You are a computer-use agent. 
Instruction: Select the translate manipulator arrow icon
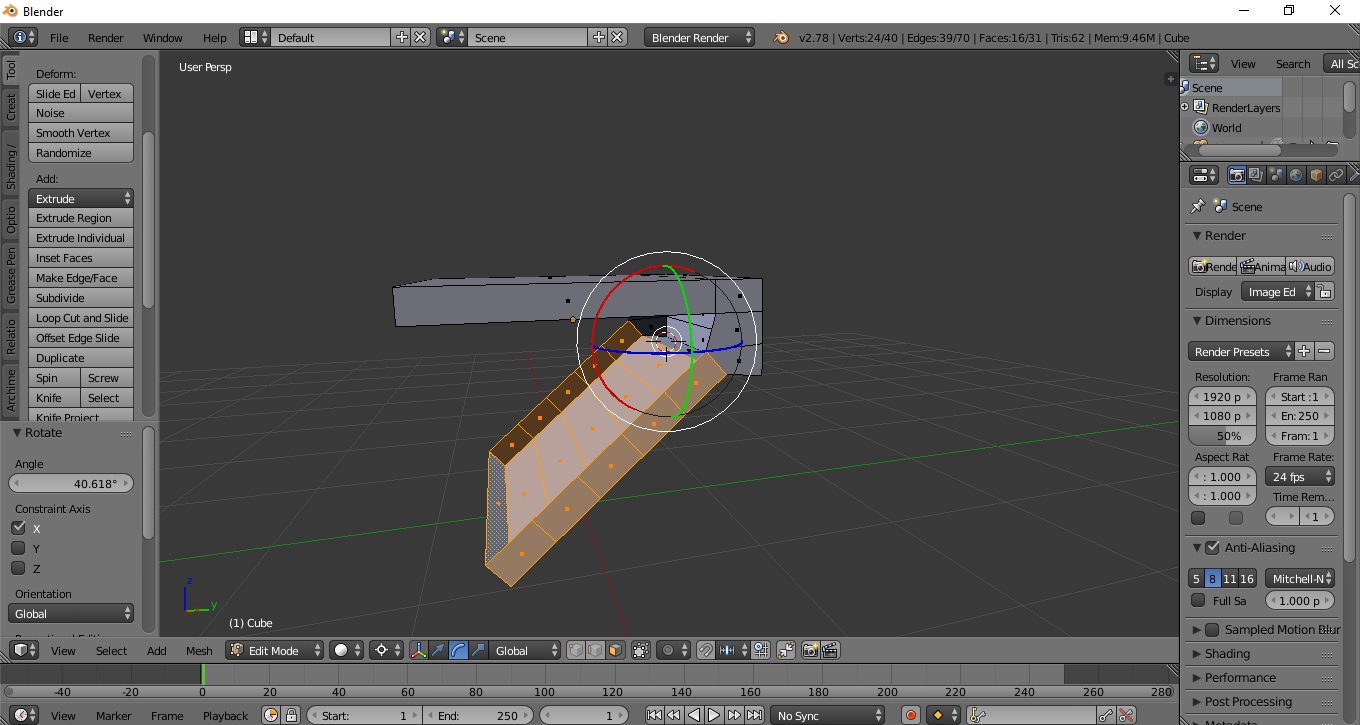438,650
